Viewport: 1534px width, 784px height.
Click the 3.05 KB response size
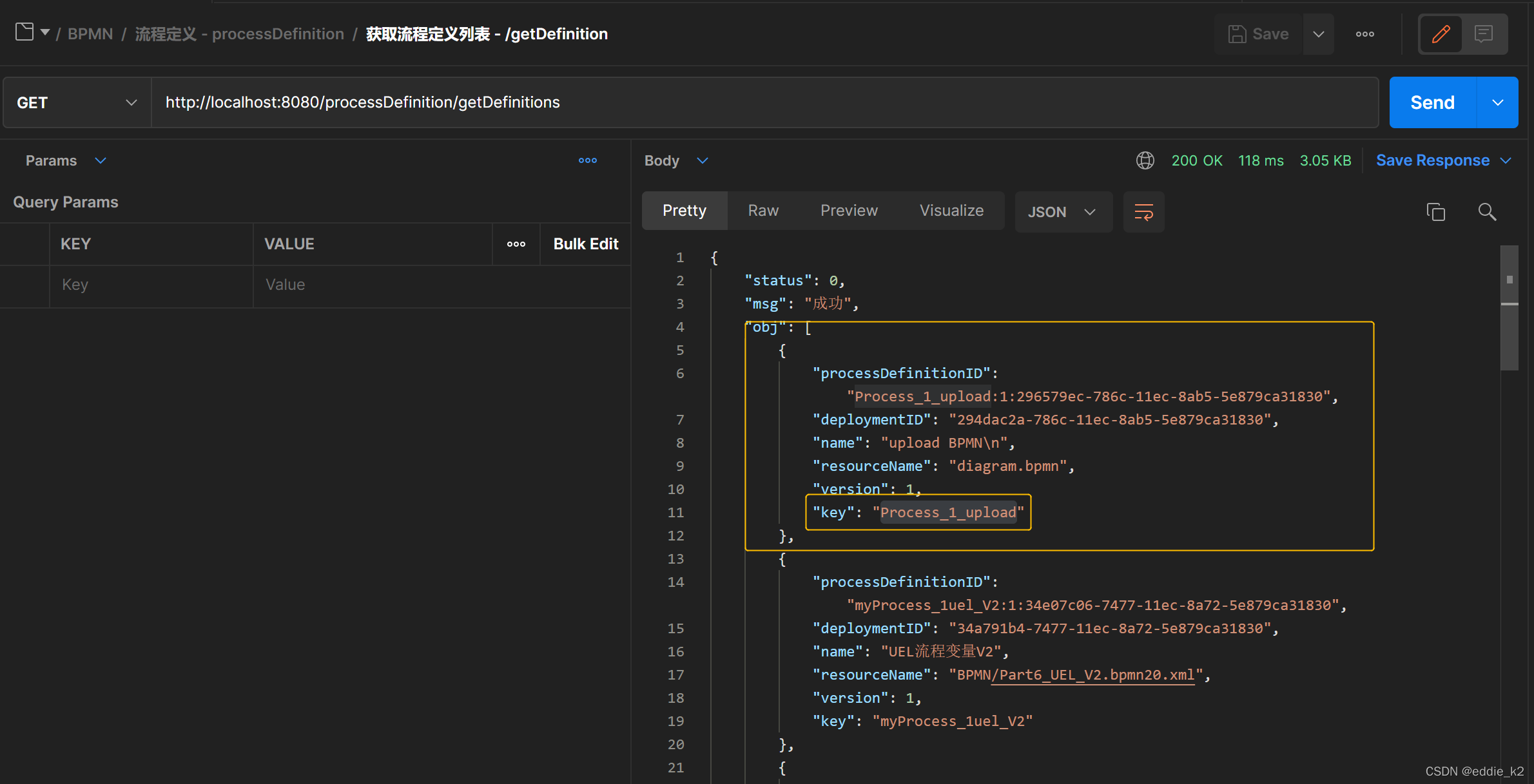1325,160
